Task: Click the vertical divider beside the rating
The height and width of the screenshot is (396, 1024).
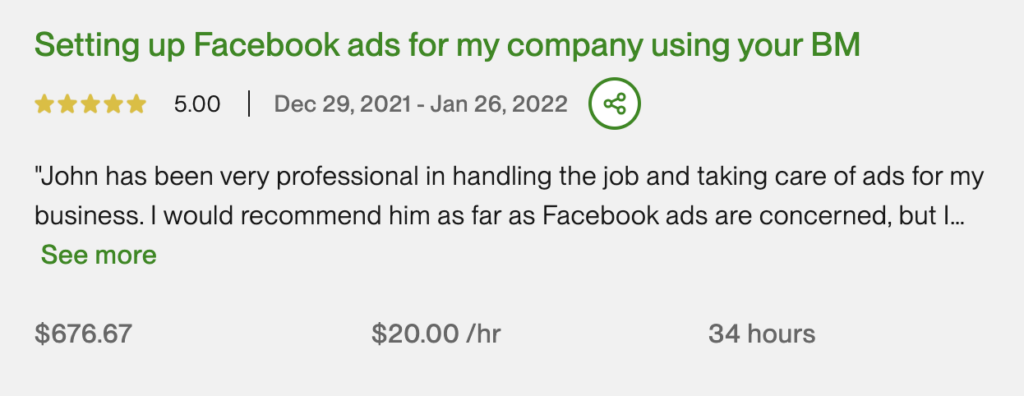Action: tap(249, 104)
